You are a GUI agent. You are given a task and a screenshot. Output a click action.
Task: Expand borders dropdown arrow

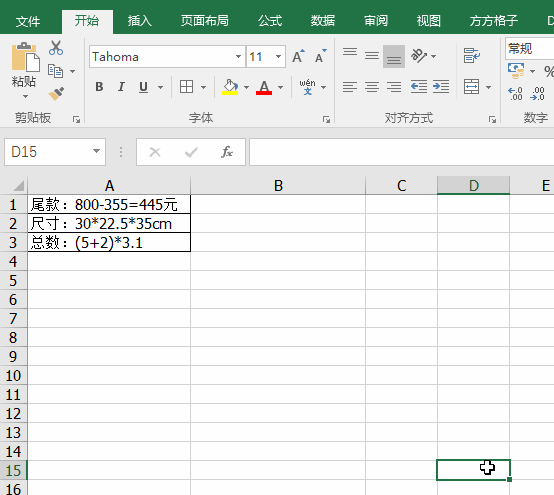point(203,87)
